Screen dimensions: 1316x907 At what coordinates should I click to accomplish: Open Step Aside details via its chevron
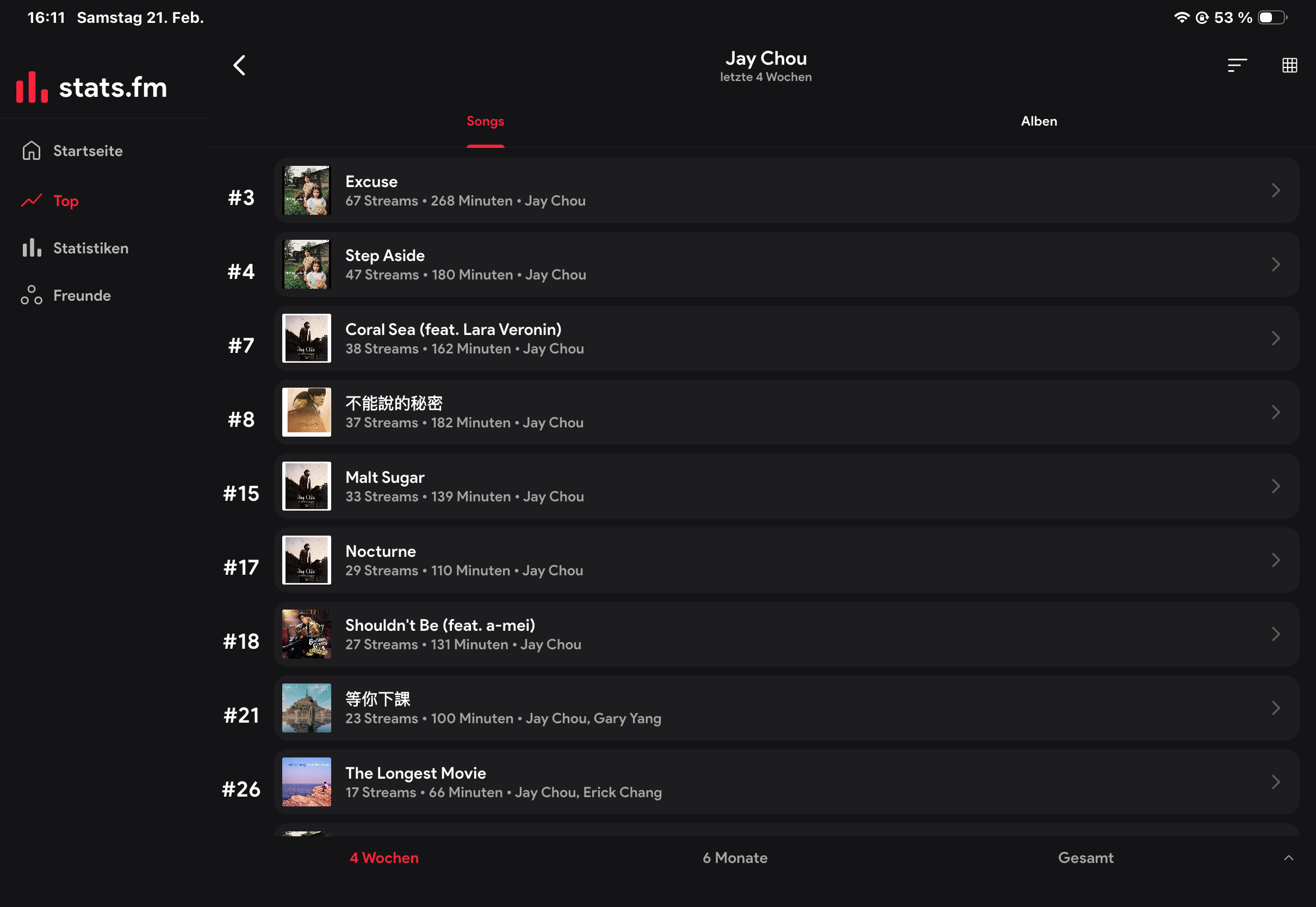pos(1276,264)
